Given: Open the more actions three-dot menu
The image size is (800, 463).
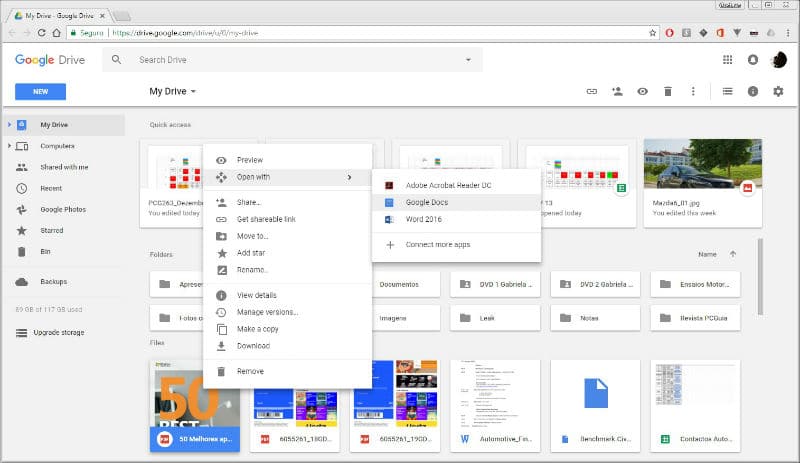Looking at the screenshot, I should point(693,91).
